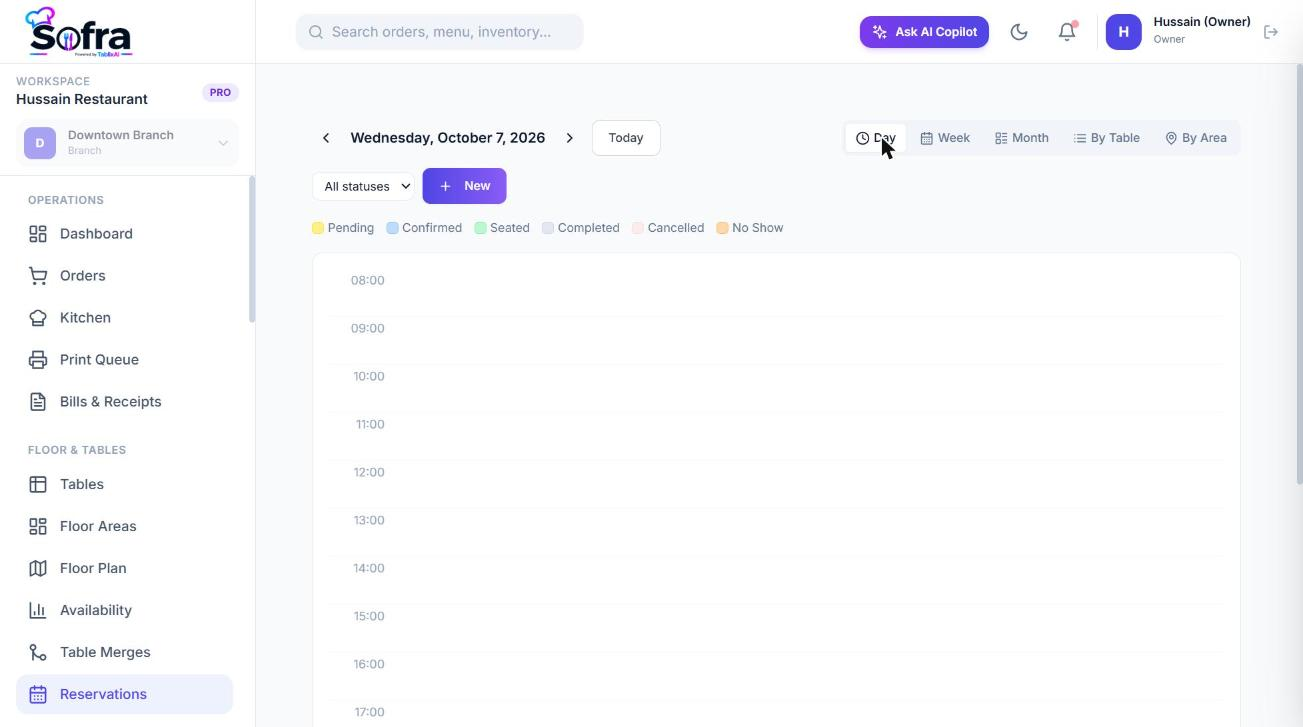1303x727 pixels.
Task: Open the Sofra logo home
Action: click(x=78, y=32)
